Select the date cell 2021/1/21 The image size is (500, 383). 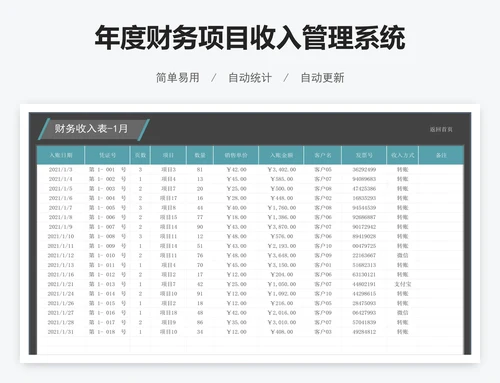(x=61, y=284)
